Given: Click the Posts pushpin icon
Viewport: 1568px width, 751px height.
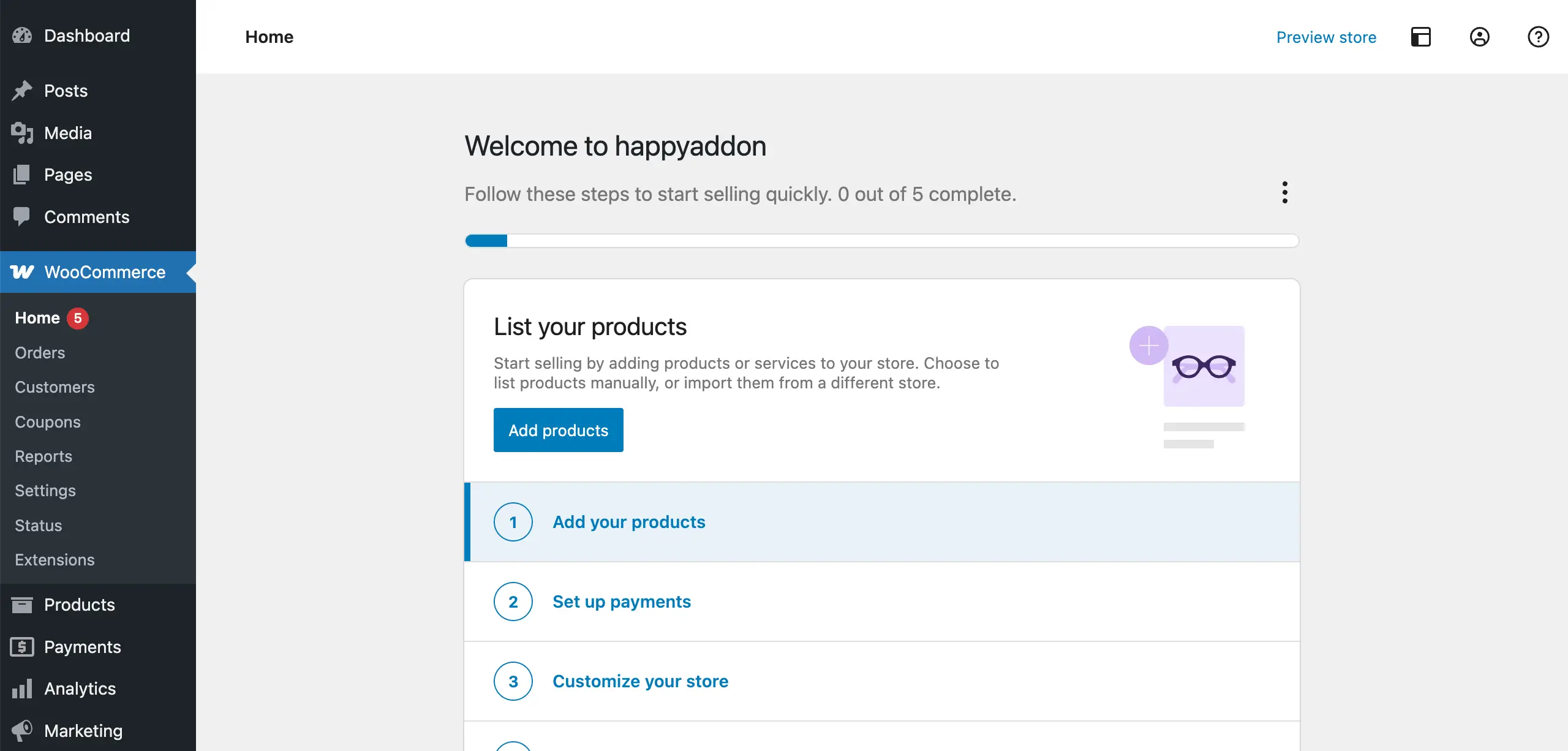Looking at the screenshot, I should 22,91.
